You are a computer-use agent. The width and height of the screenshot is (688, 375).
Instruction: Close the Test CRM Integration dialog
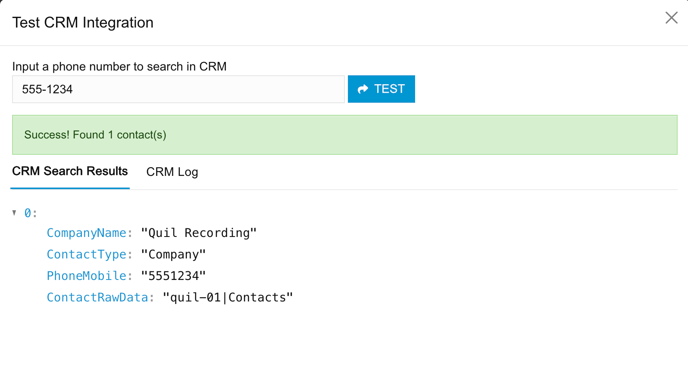tap(671, 18)
